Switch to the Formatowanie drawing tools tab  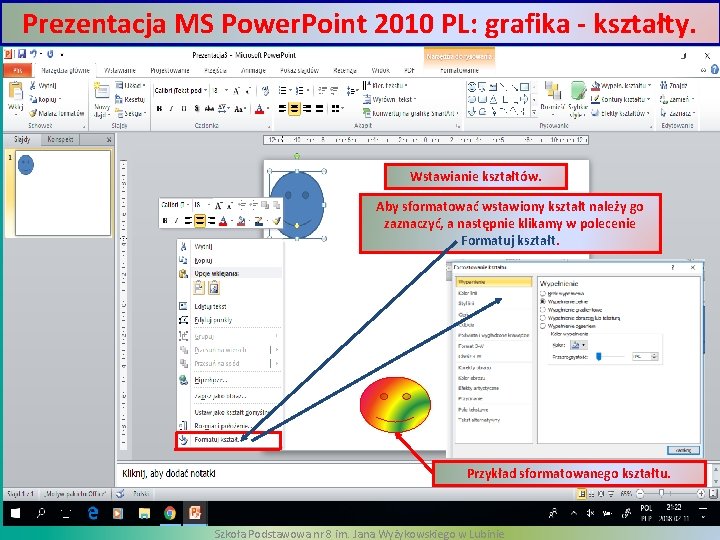pyautogui.click(x=460, y=70)
